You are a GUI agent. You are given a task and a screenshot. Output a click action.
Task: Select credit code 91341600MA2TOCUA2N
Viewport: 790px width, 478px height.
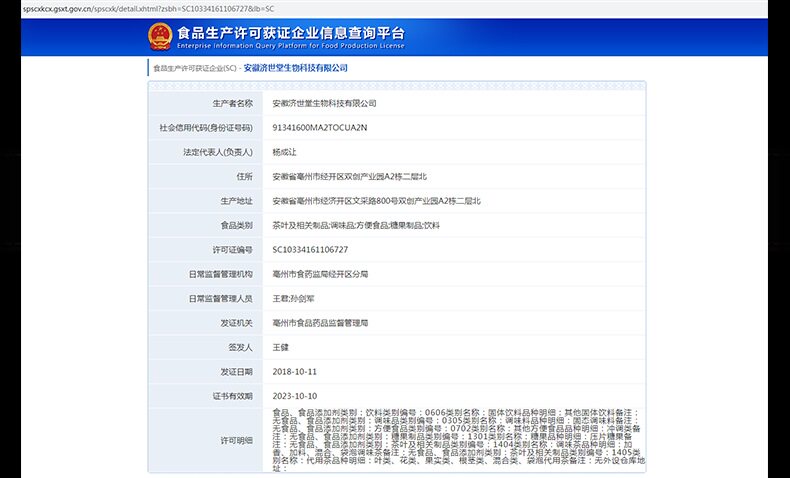pos(320,128)
